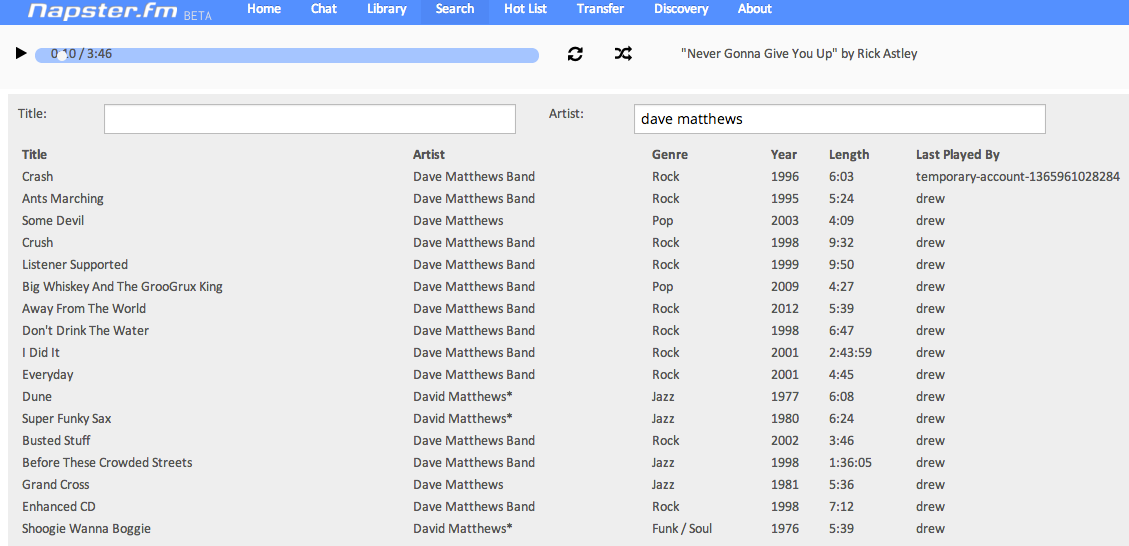Select Shoogie Wanna Boggie in results
The width and height of the screenshot is (1129, 546).
pyautogui.click(x=87, y=529)
